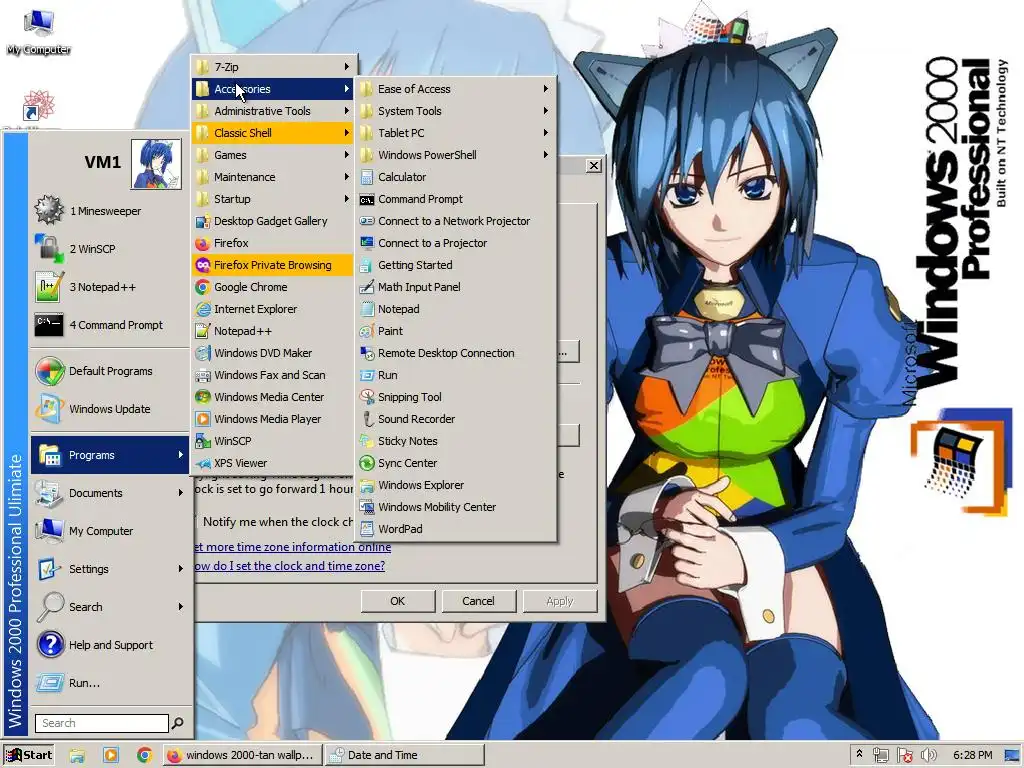Open XPS Viewer

point(273,463)
